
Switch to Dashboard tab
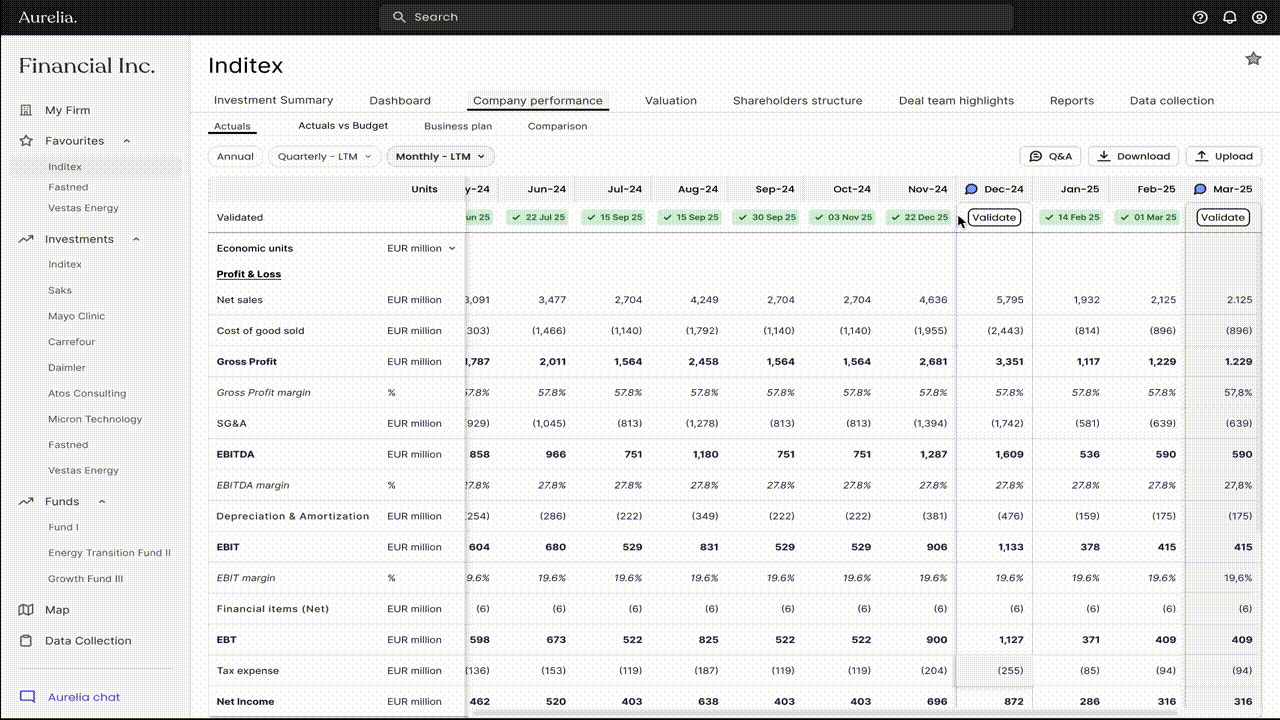(x=400, y=100)
